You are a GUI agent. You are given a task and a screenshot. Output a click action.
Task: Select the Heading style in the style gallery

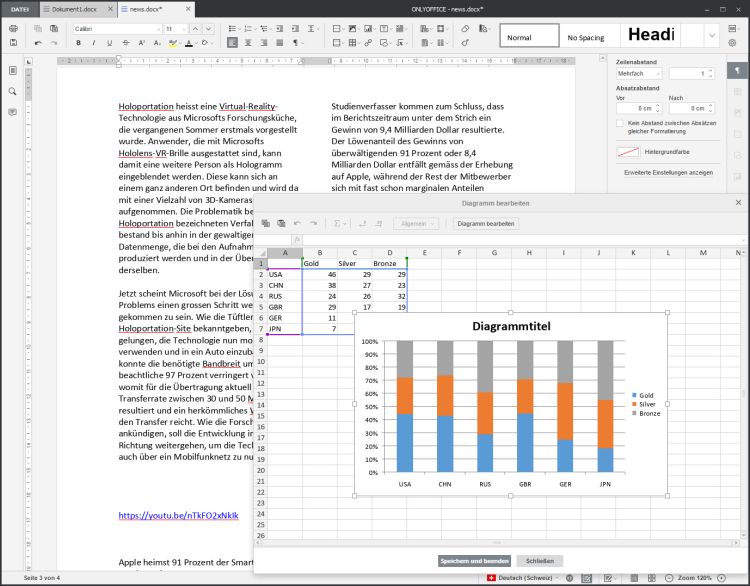[x=650, y=36]
